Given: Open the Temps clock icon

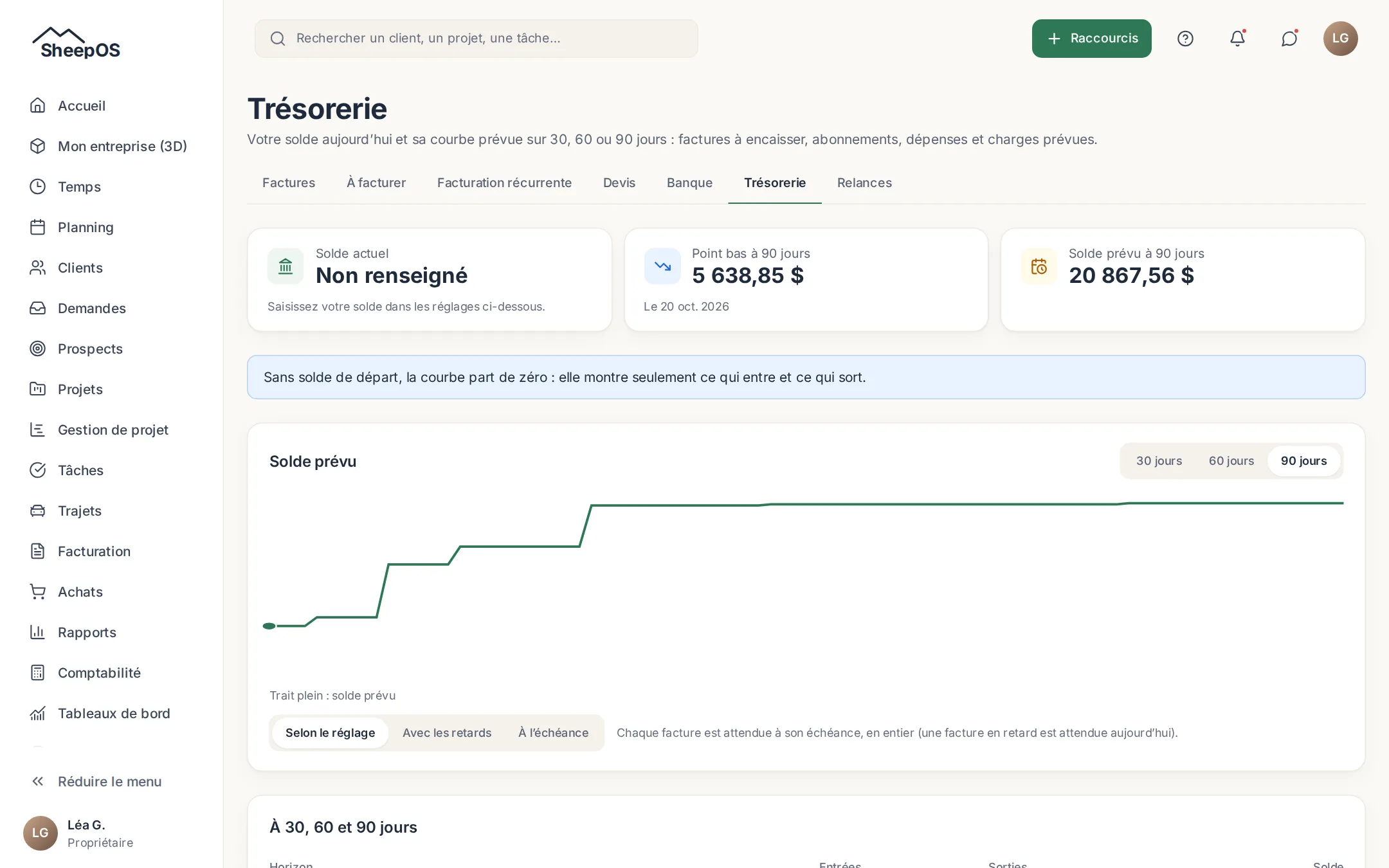Looking at the screenshot, I should 38,186.
